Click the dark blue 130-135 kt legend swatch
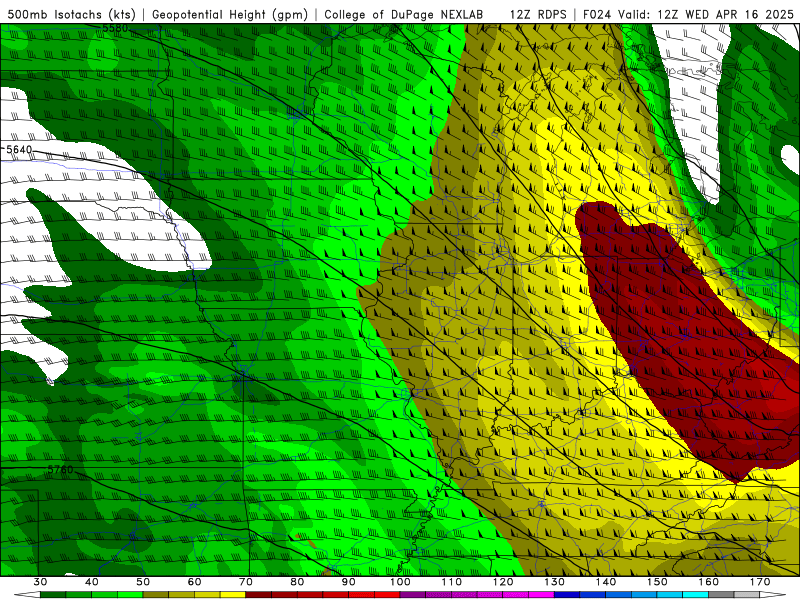Viewport: 800px width, 600px height. [567, 595]
